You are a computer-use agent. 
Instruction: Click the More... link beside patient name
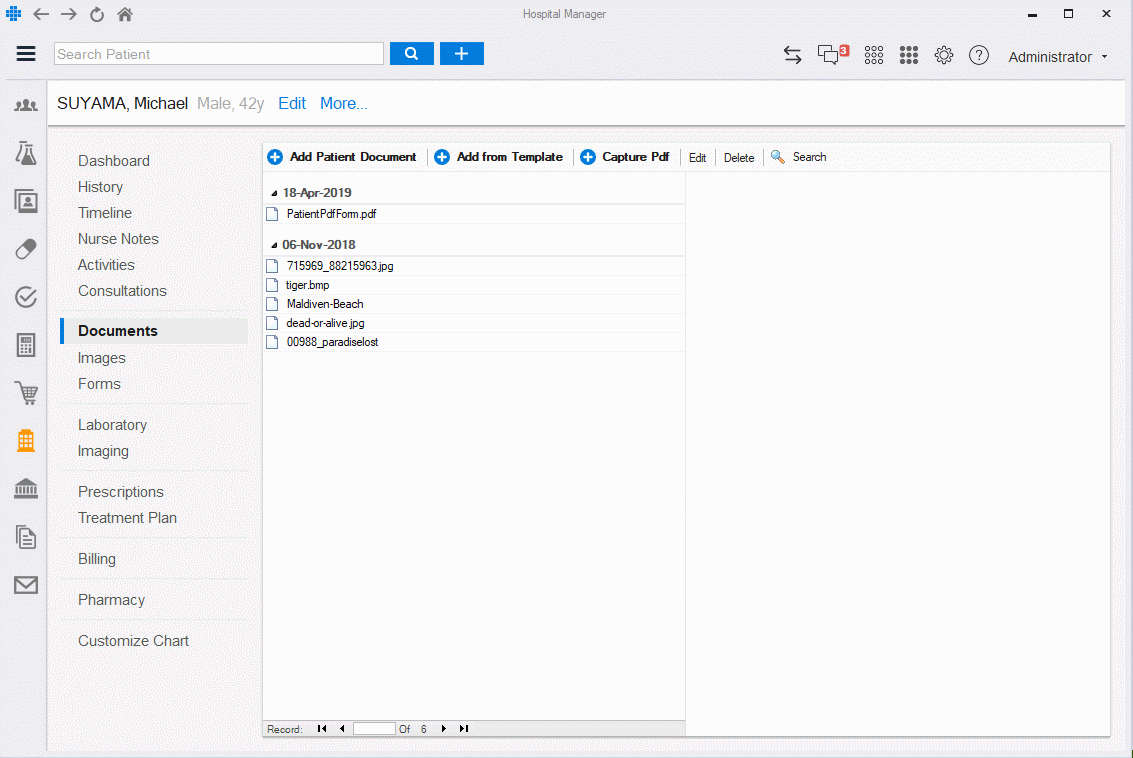[x=344, y=103]
